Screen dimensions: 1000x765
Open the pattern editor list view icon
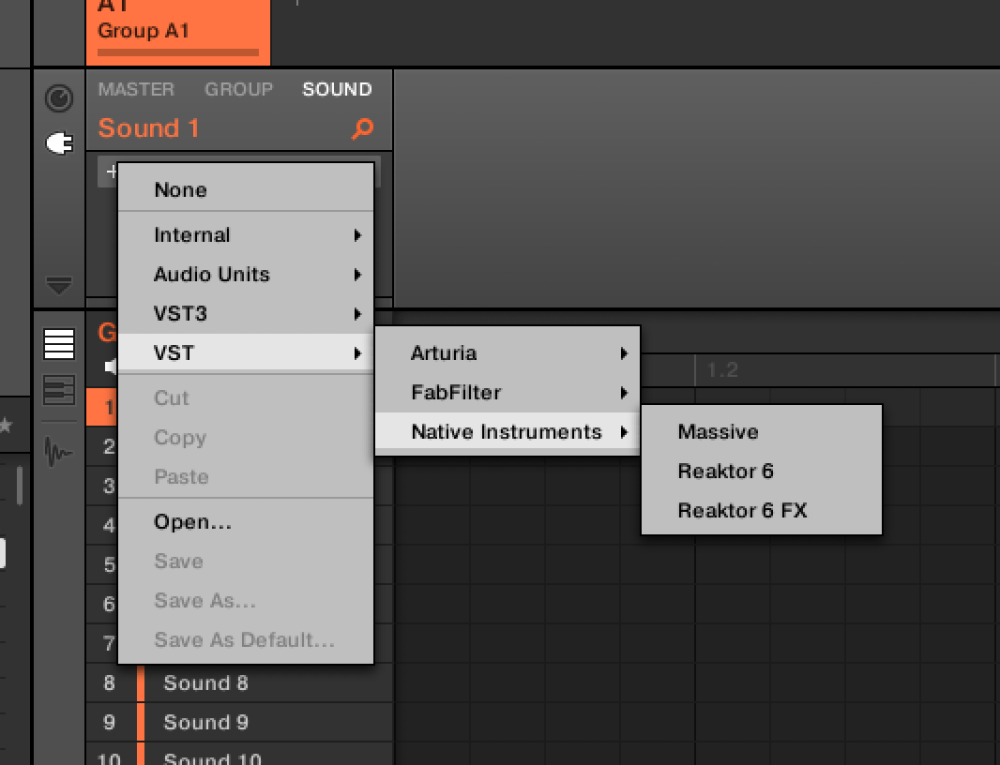59,344
